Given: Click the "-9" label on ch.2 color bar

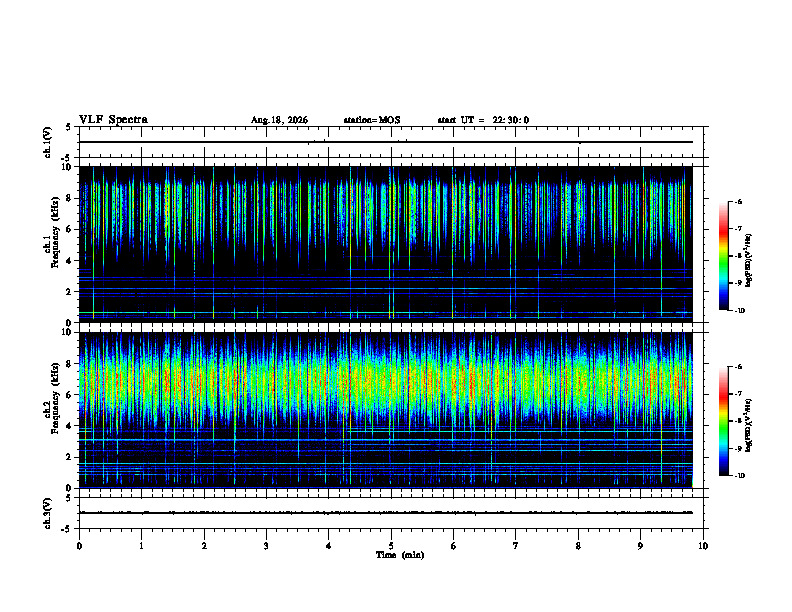Looking at the screenshot, I should (x=737, y=448).
